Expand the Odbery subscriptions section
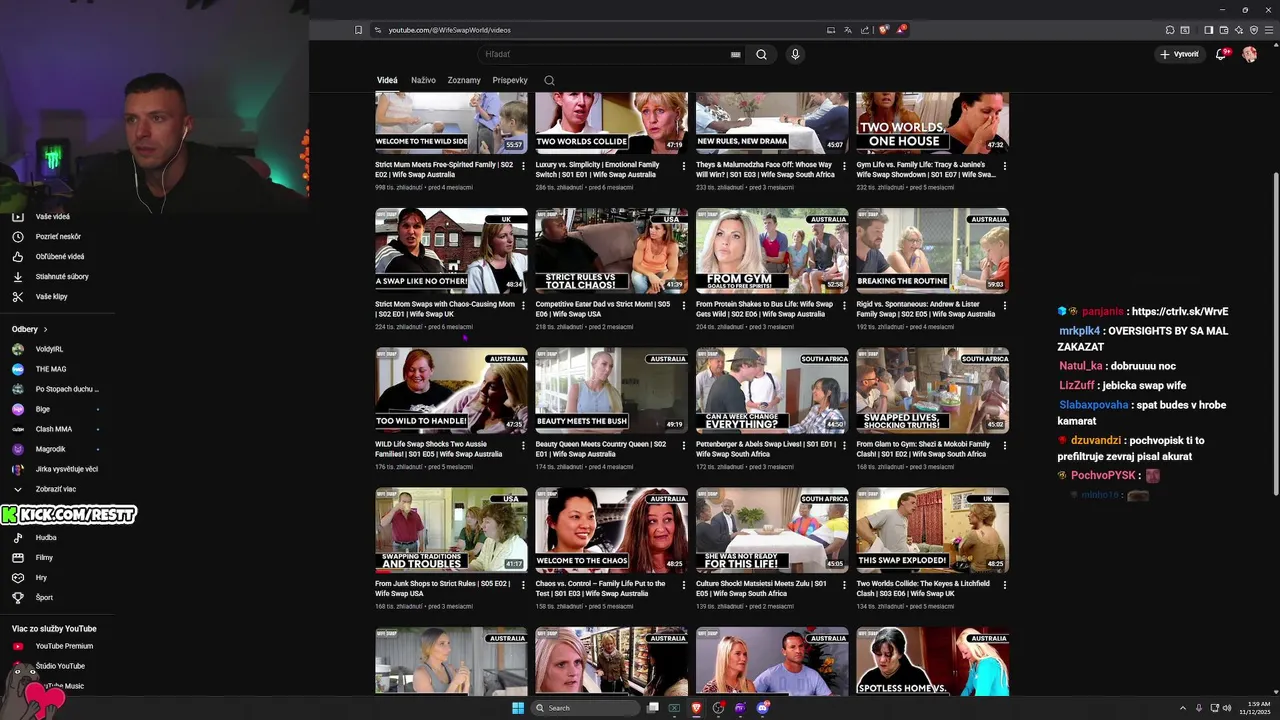Image resolution: width=1280 pixels, height=720 pixels. pos(30,329)
